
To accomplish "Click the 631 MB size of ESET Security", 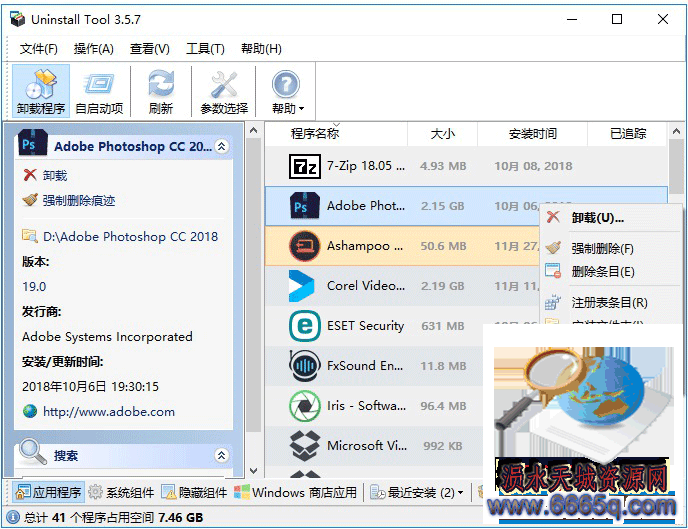I will click(443, 326).
